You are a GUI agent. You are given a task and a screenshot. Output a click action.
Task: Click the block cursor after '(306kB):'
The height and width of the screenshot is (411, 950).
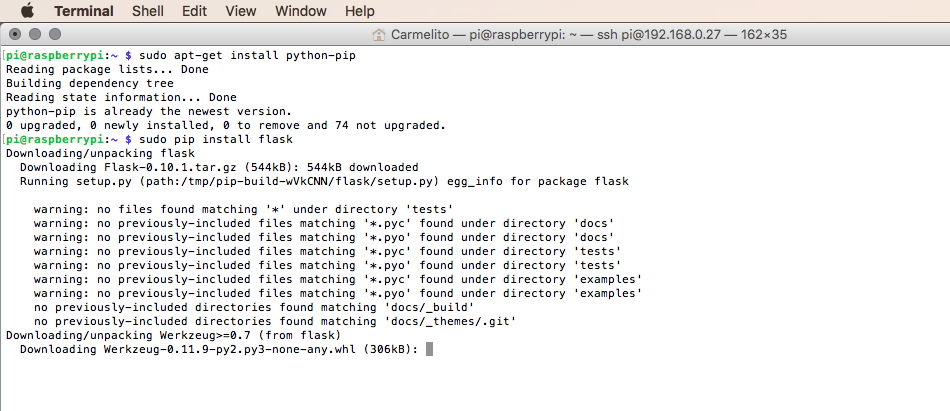point(430,349)
